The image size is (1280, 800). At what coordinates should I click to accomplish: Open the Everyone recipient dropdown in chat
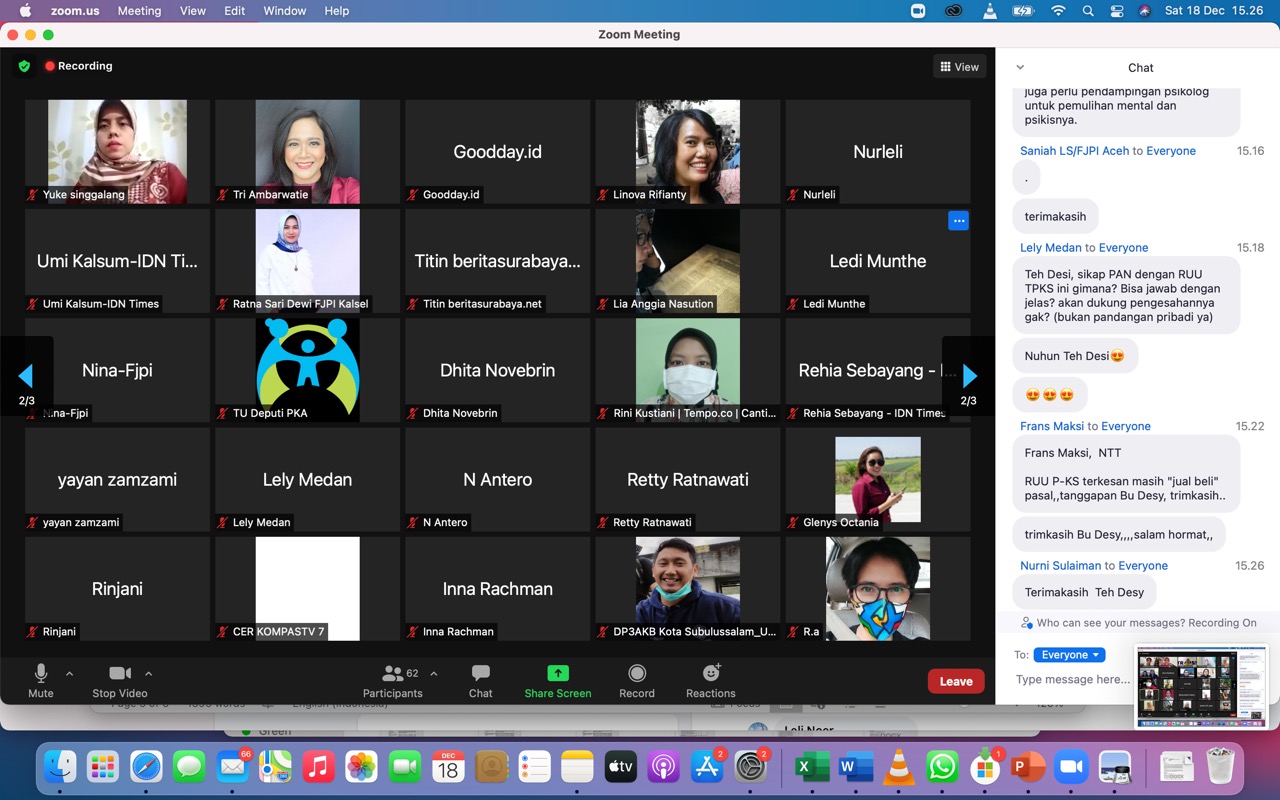1069,655
